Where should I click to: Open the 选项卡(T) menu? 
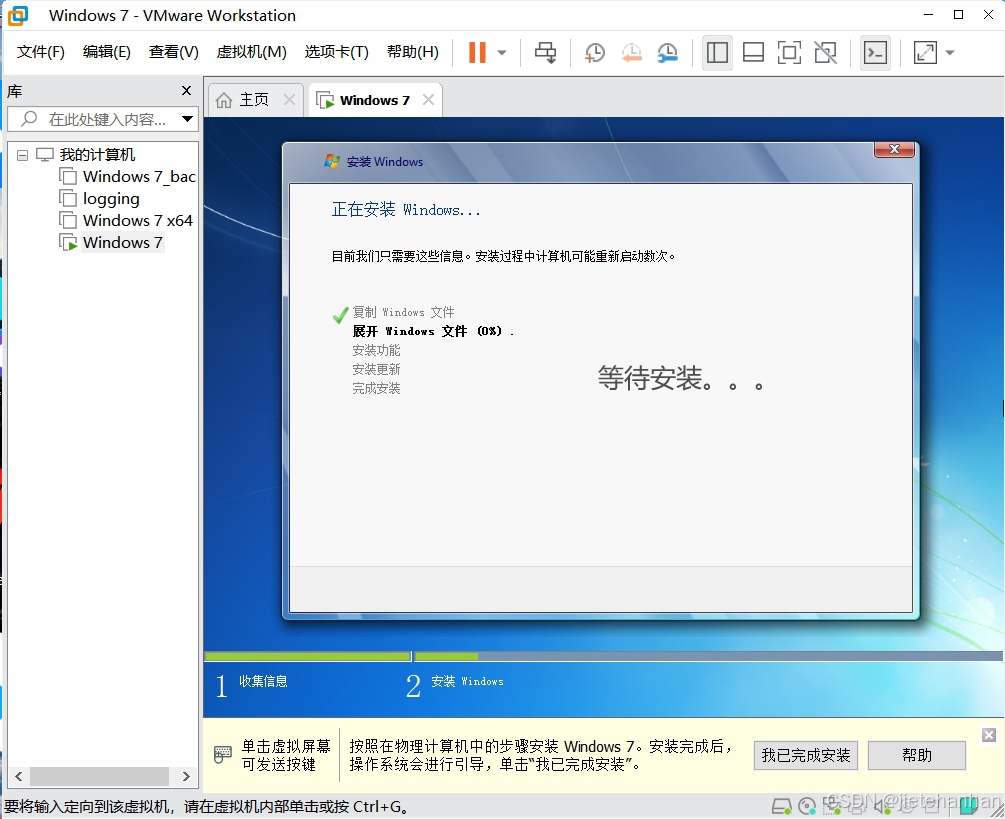coord(336,52)
